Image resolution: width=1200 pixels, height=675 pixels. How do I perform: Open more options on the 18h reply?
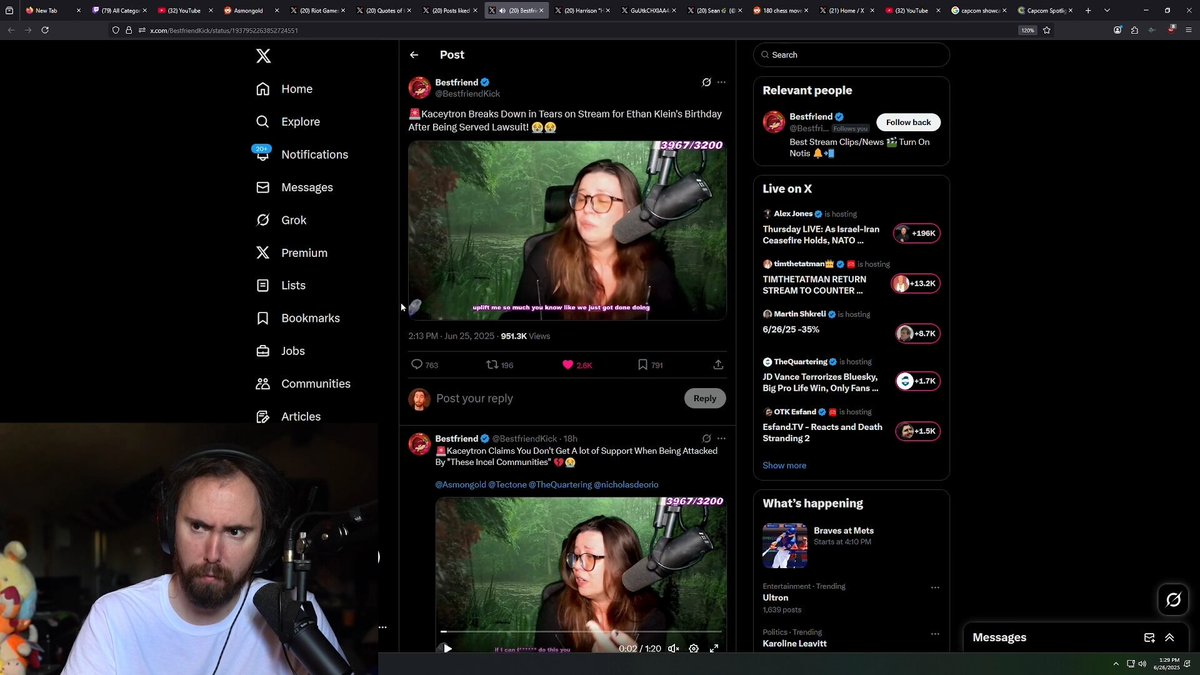click(x=721, y=438)
